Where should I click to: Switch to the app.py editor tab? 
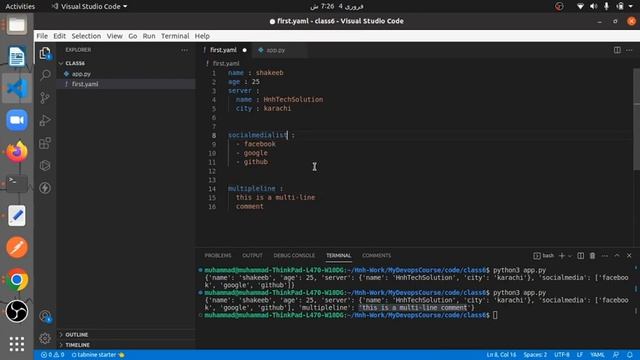coord(276,50)
